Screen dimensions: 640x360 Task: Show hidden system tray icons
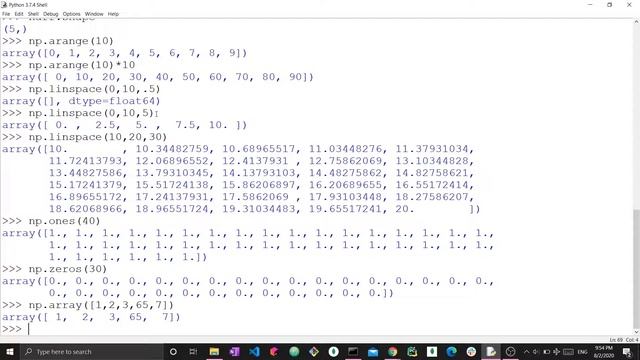click(x=527, y=351)
